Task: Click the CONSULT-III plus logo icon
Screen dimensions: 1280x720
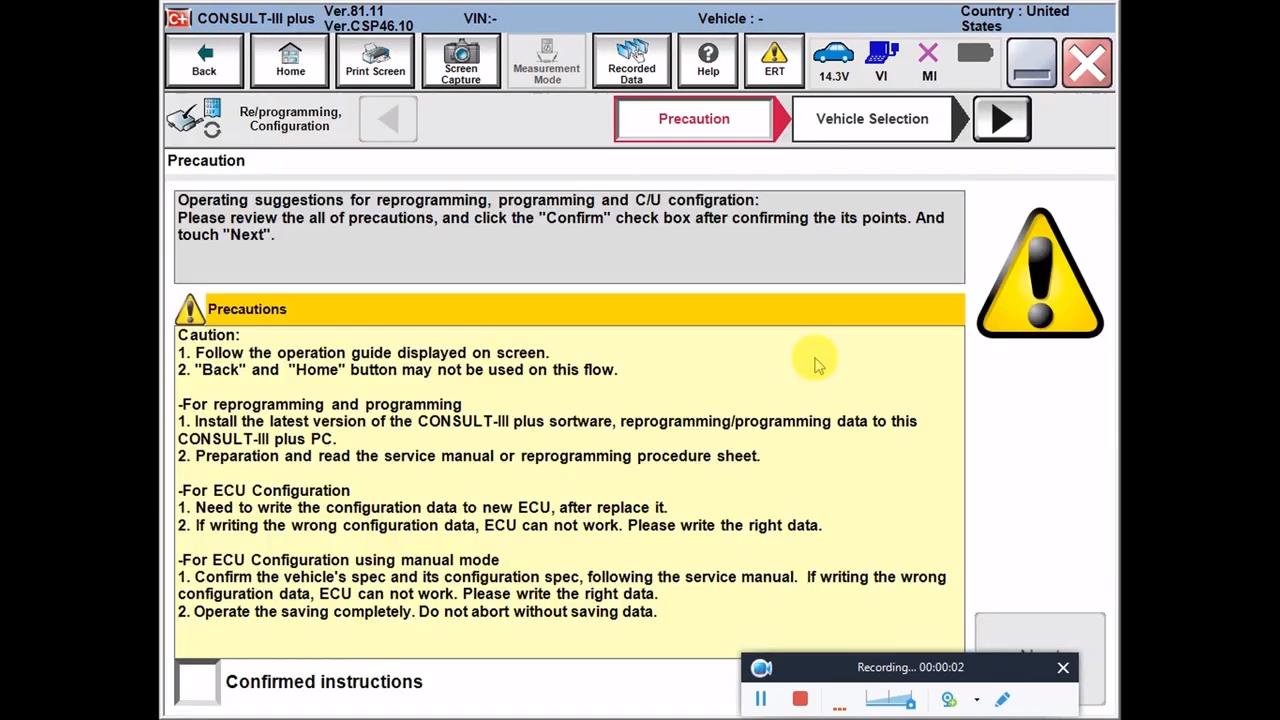Action: (178, 18)
